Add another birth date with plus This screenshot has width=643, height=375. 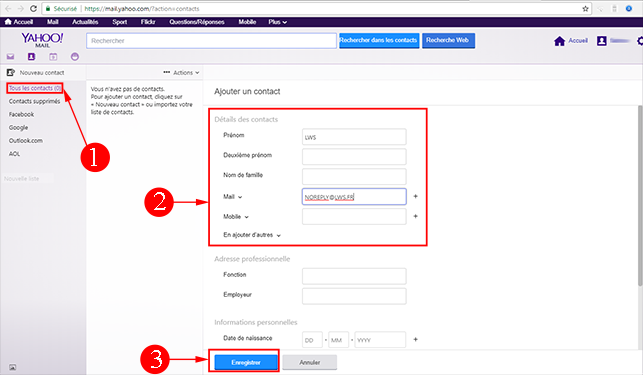coord(415,339)
